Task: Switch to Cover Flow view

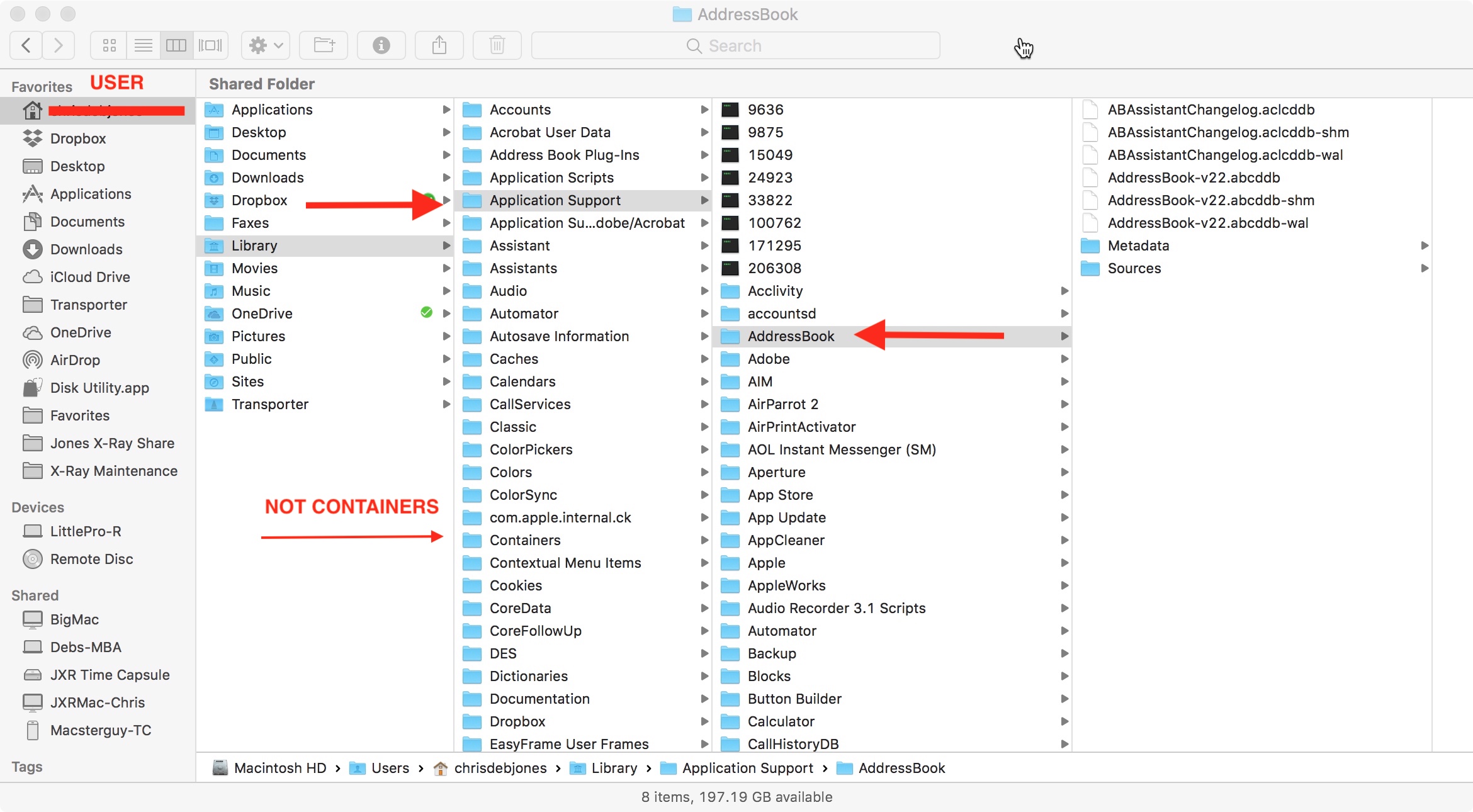Action: click(x=210, y=45)
